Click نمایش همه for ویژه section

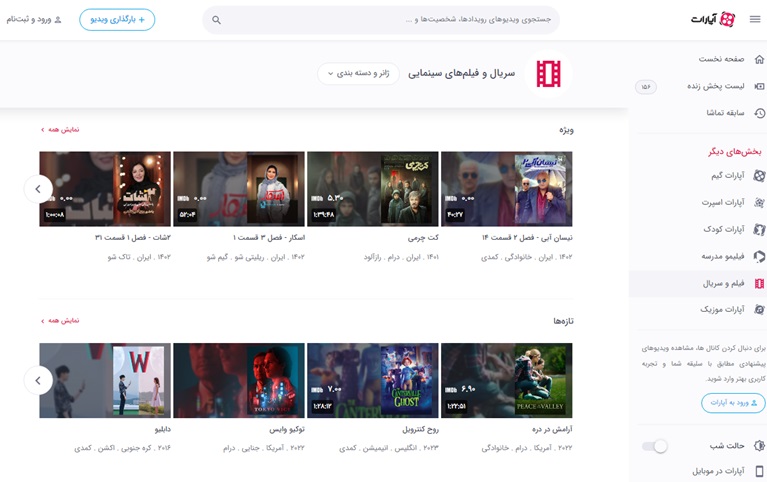pos(60,130)
